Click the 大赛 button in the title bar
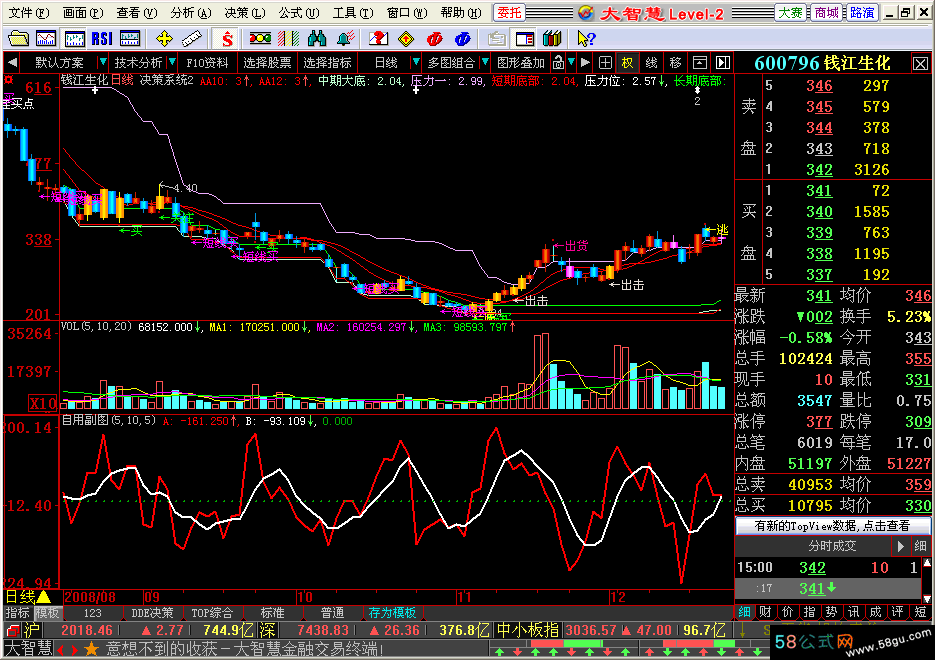 coord(791,13)
